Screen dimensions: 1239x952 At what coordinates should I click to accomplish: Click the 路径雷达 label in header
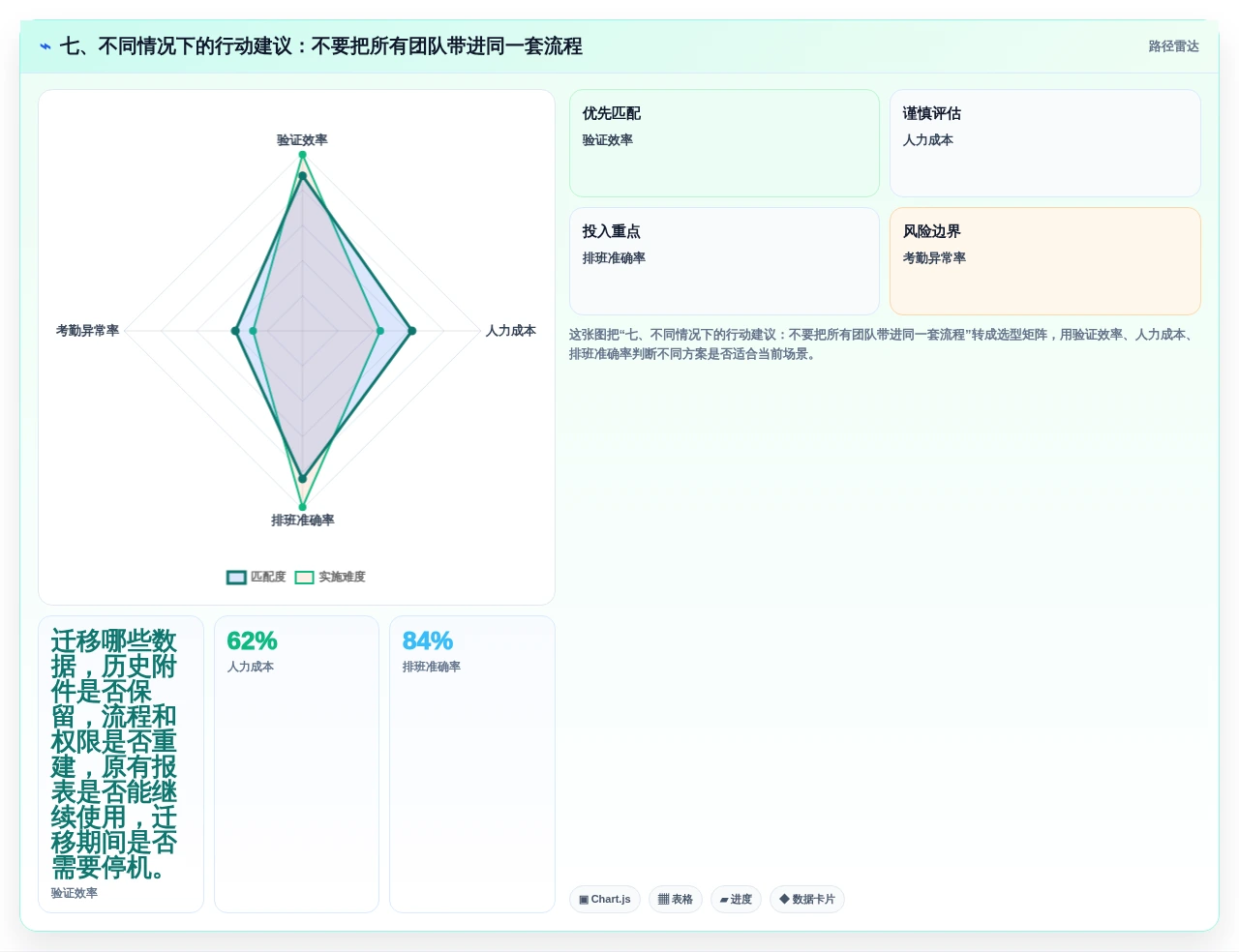point(1173,46)
